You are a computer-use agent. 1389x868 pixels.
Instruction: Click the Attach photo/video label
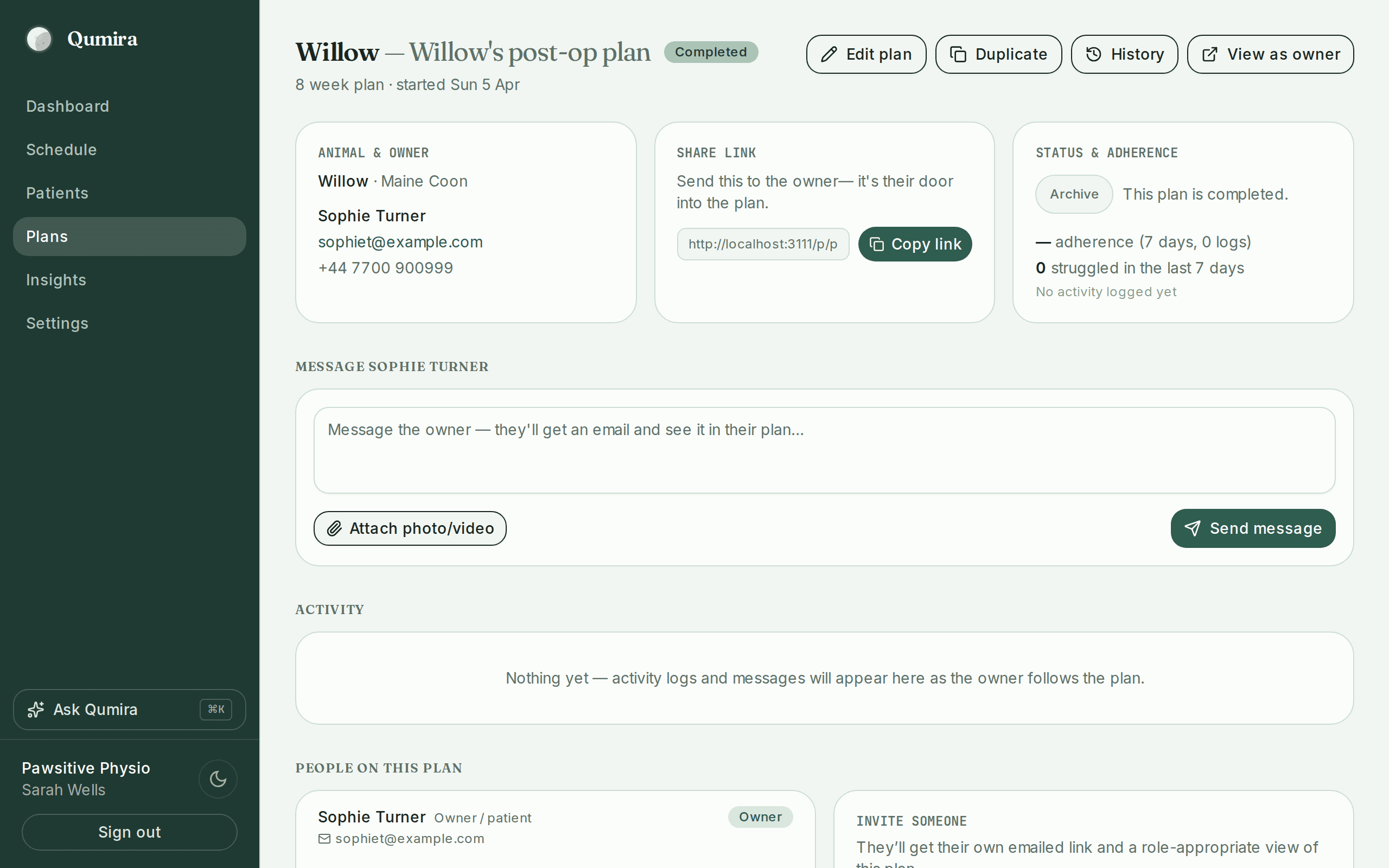[x=422, y=528]
